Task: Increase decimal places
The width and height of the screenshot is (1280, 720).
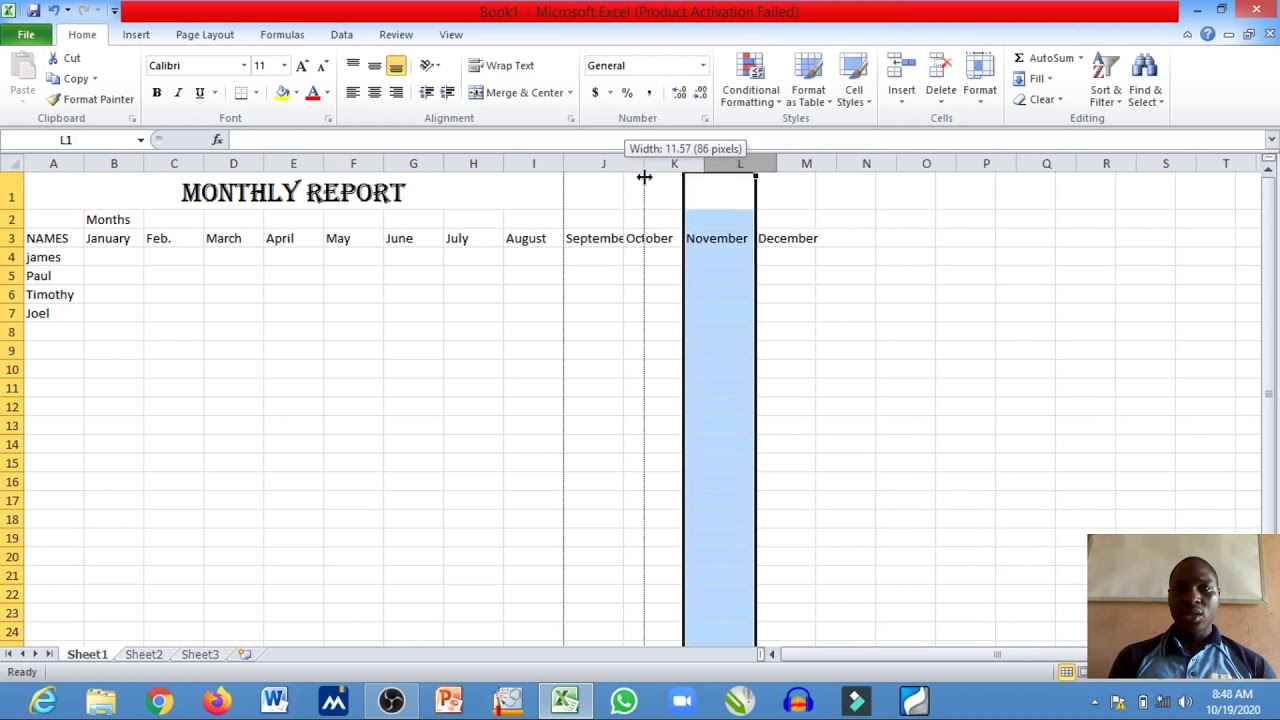Action: [680, 93]
